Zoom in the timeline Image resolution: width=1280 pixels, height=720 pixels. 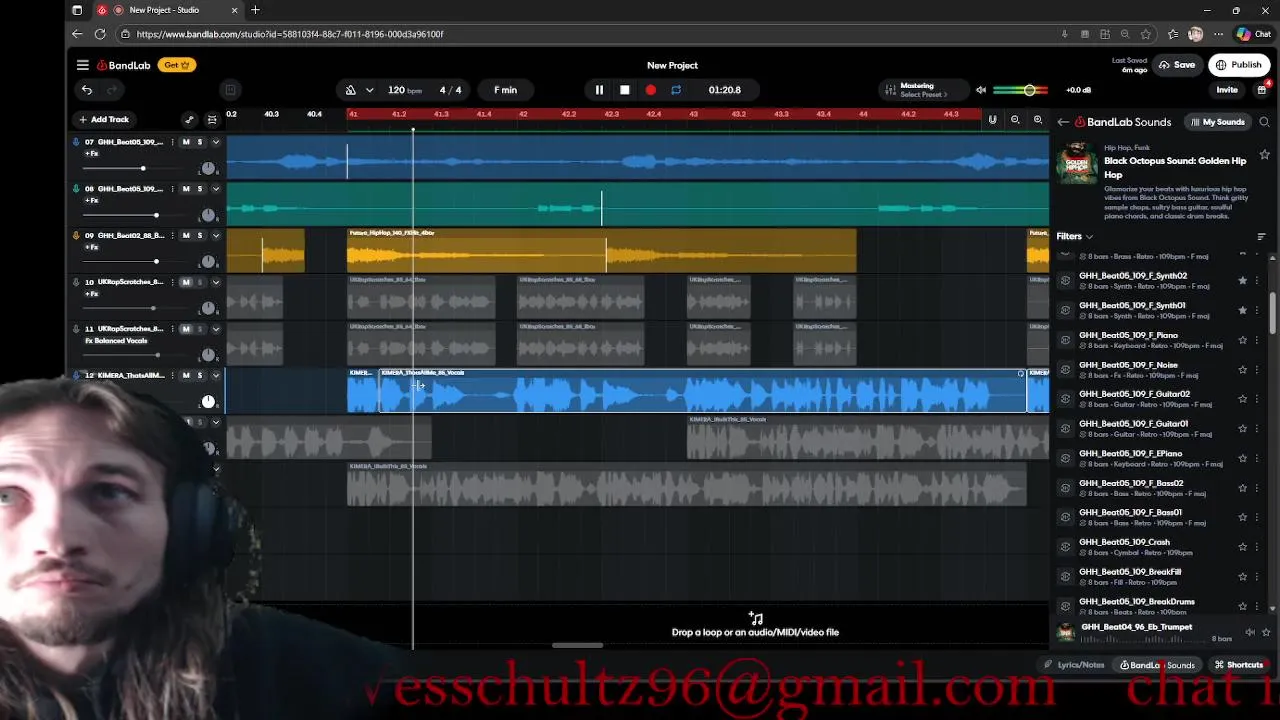[1038, 120]
